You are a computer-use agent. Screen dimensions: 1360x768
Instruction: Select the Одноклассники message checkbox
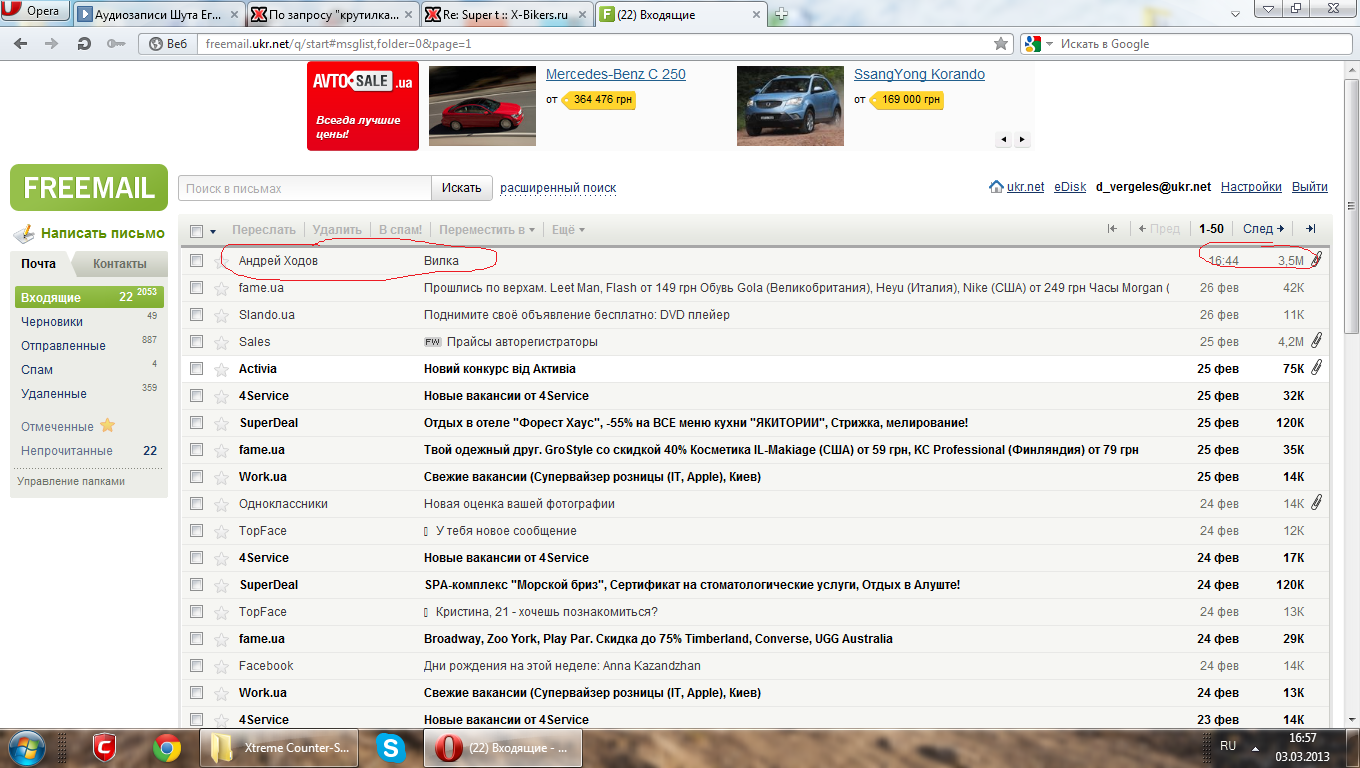click(x=197, y=504)
